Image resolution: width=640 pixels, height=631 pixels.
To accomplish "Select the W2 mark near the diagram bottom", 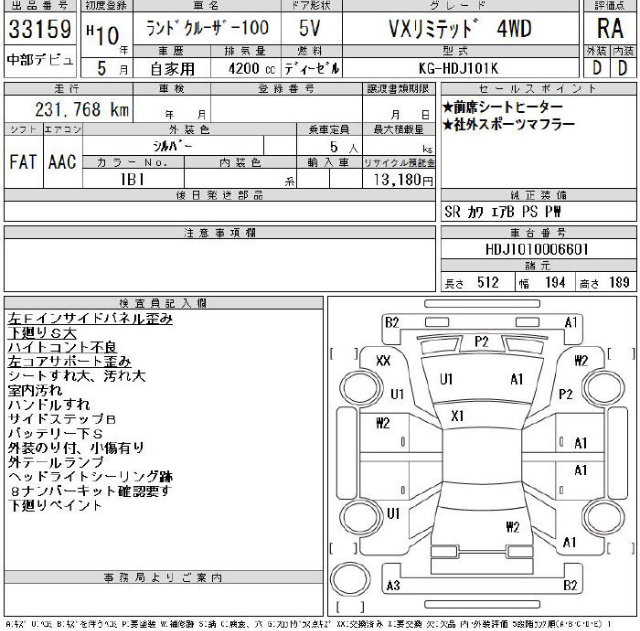I will tap(513, 527).
